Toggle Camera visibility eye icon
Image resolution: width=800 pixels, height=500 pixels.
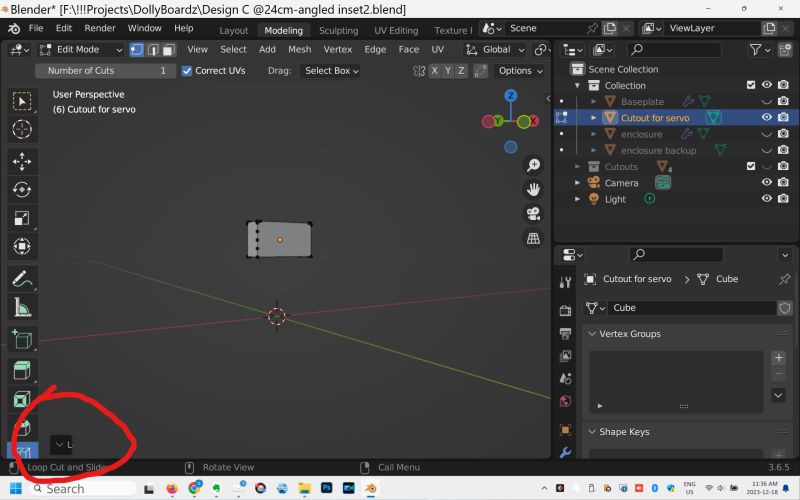[766, 182]
